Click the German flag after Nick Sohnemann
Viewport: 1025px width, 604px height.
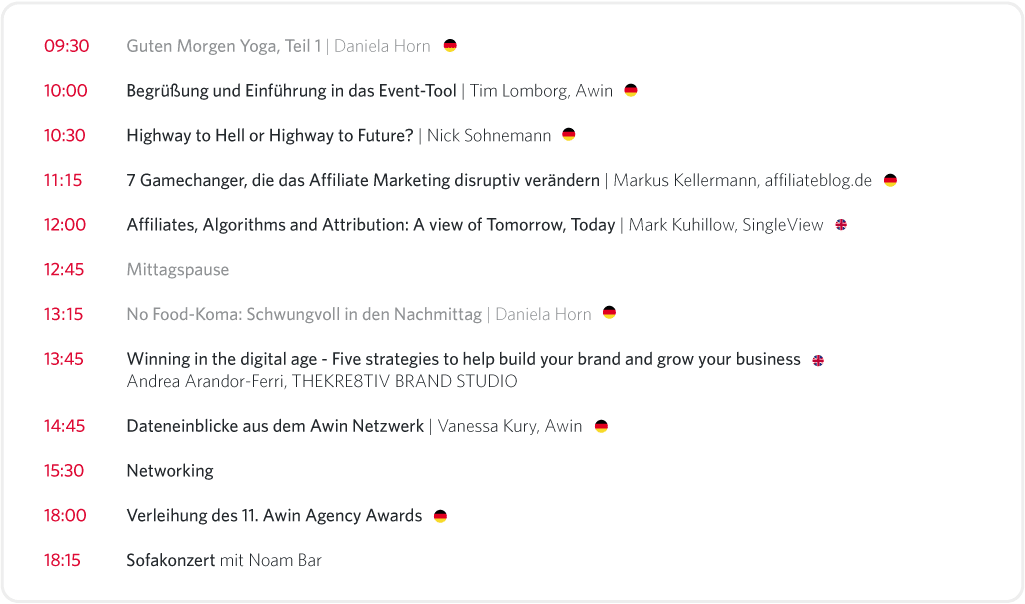[569, 135]
